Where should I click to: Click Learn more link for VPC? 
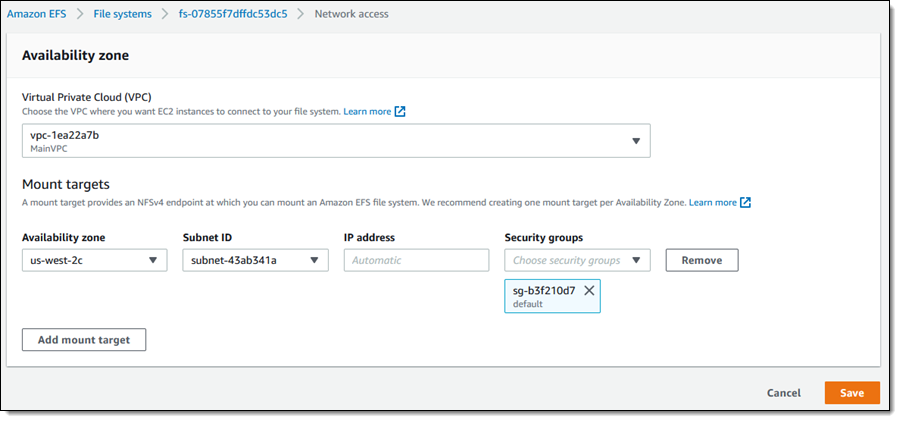[367, 112]
